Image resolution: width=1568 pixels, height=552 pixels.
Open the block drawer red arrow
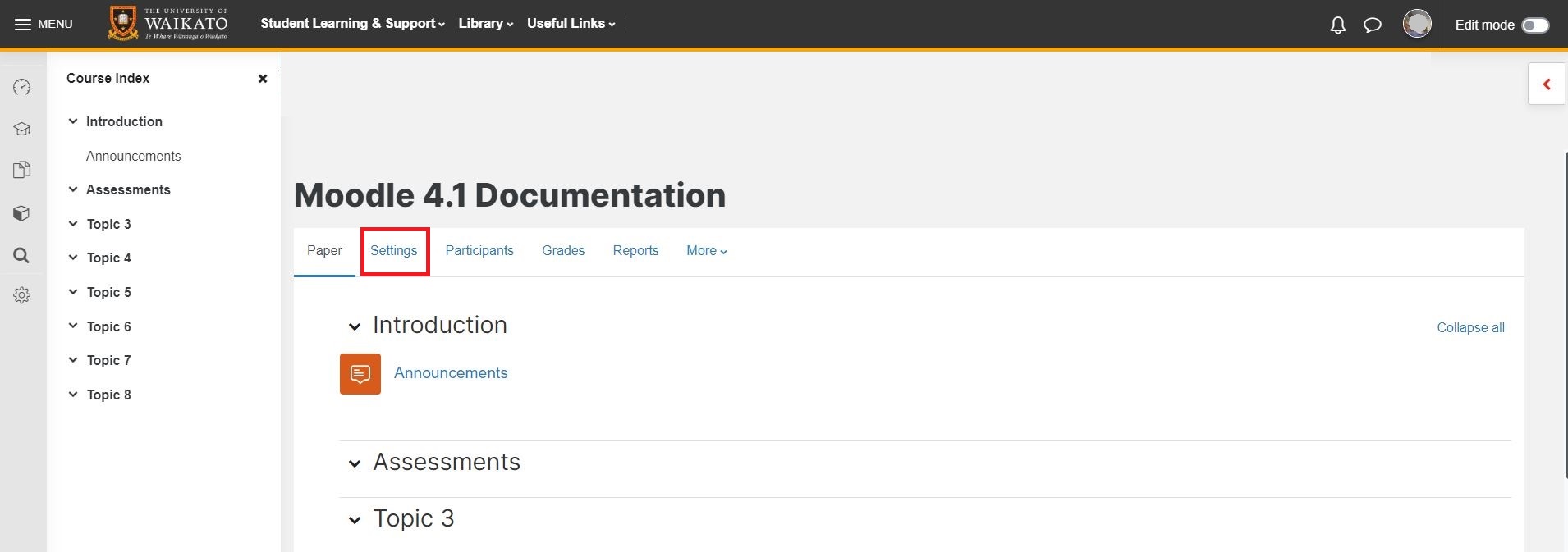tap(1547, 84)
